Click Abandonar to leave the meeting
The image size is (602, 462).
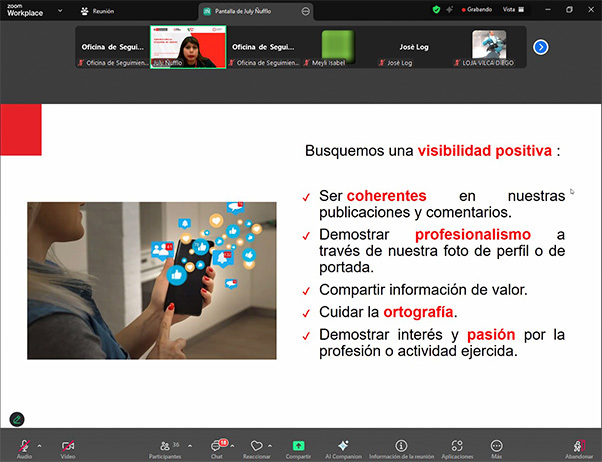point(579,449)
